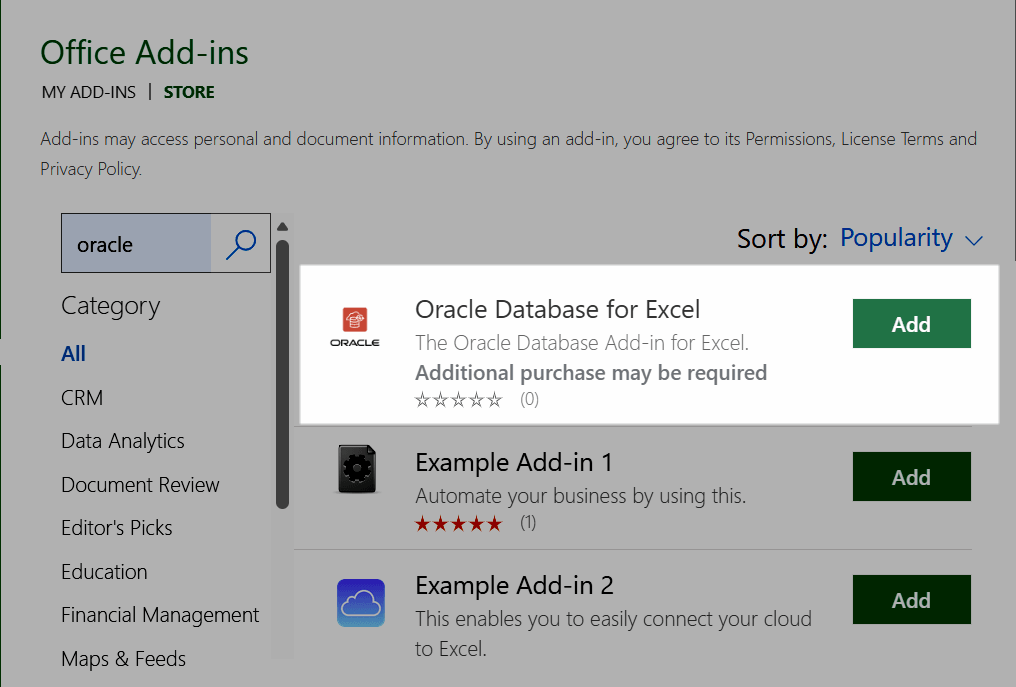The width and height of the screenshot is (1016, 687).
Task: Click the star rating for Oracle Database for Excel
Action: [458, 398]
